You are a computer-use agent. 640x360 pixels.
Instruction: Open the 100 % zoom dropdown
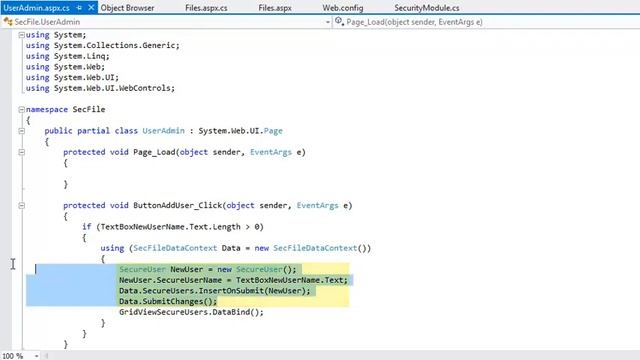36,356
